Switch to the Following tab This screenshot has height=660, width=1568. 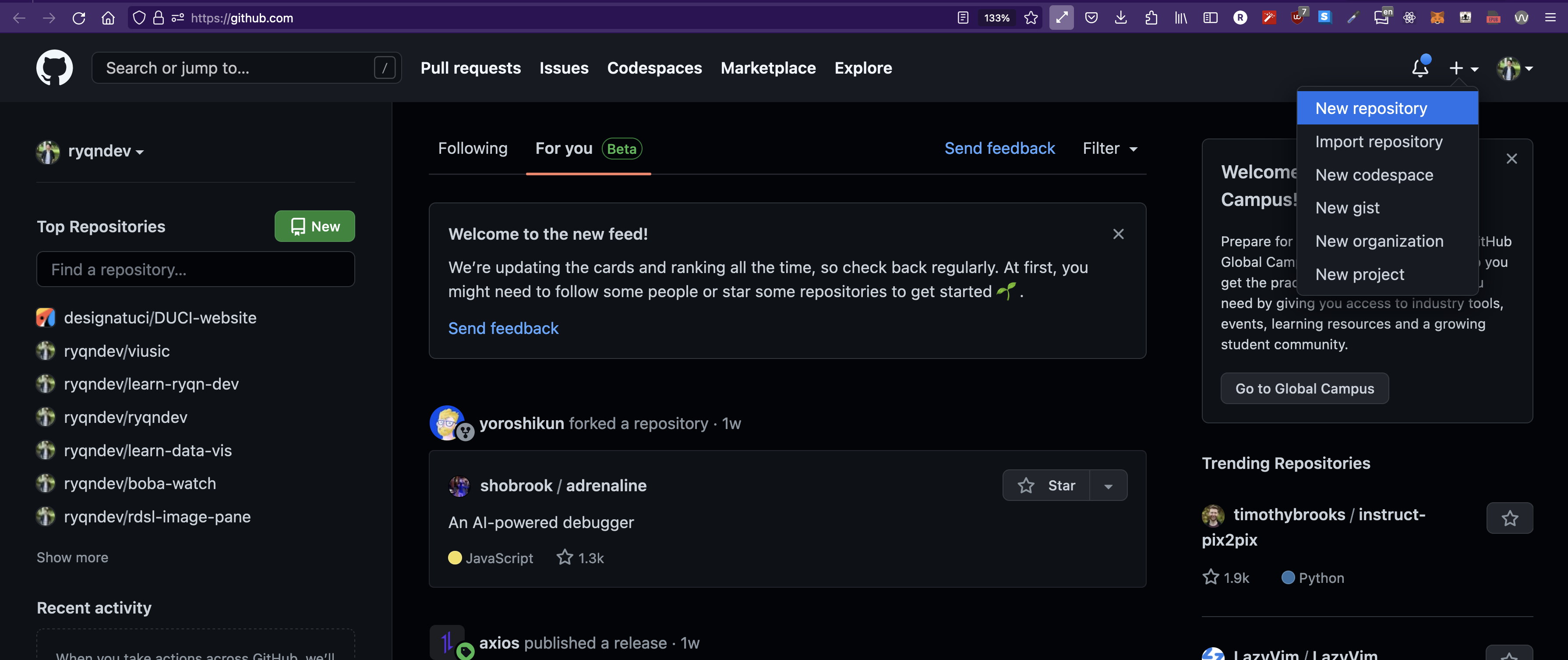point(472,149)
